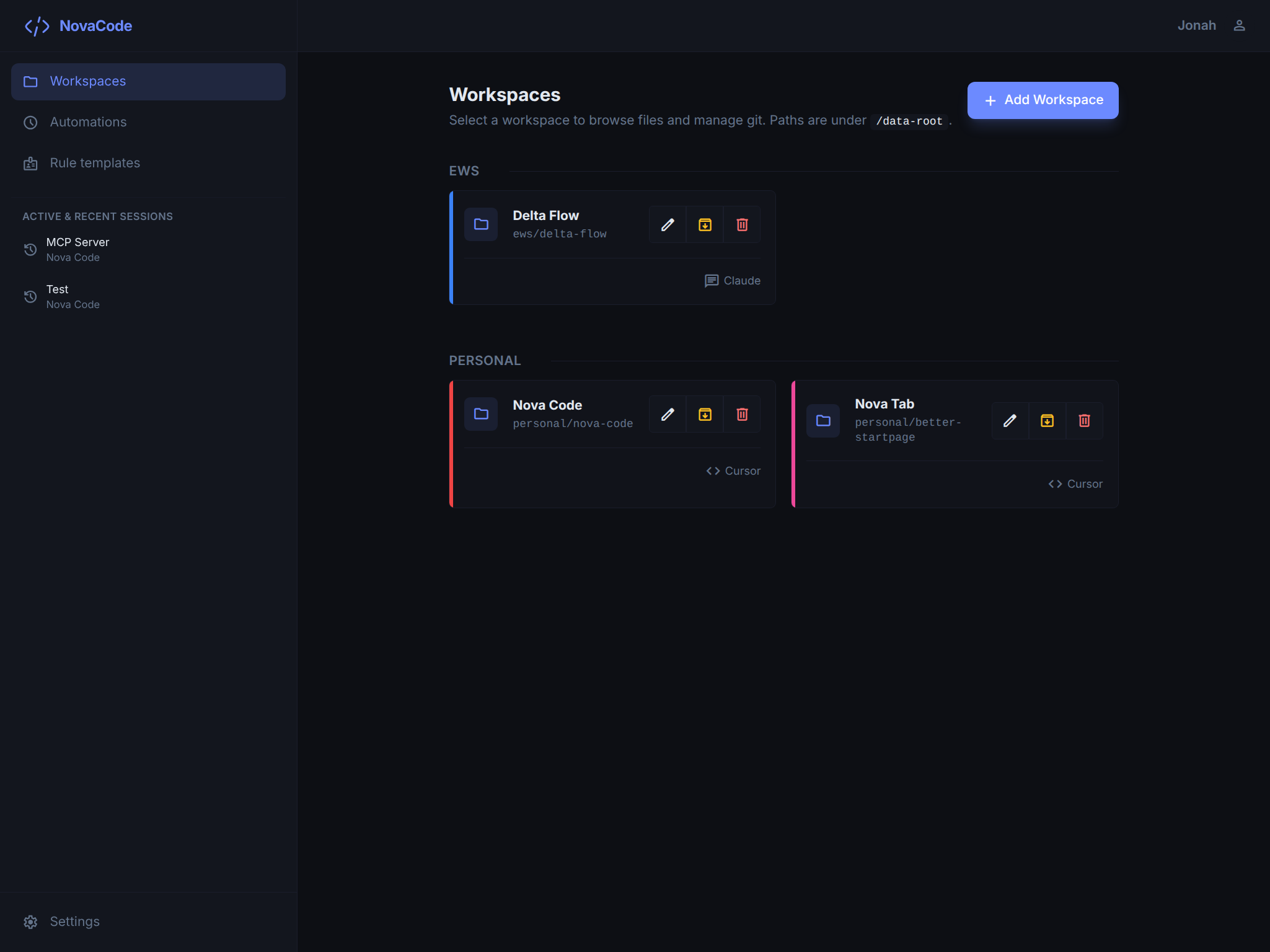Click the Workspaces folder icon in sidebar

tap(30, 81)
